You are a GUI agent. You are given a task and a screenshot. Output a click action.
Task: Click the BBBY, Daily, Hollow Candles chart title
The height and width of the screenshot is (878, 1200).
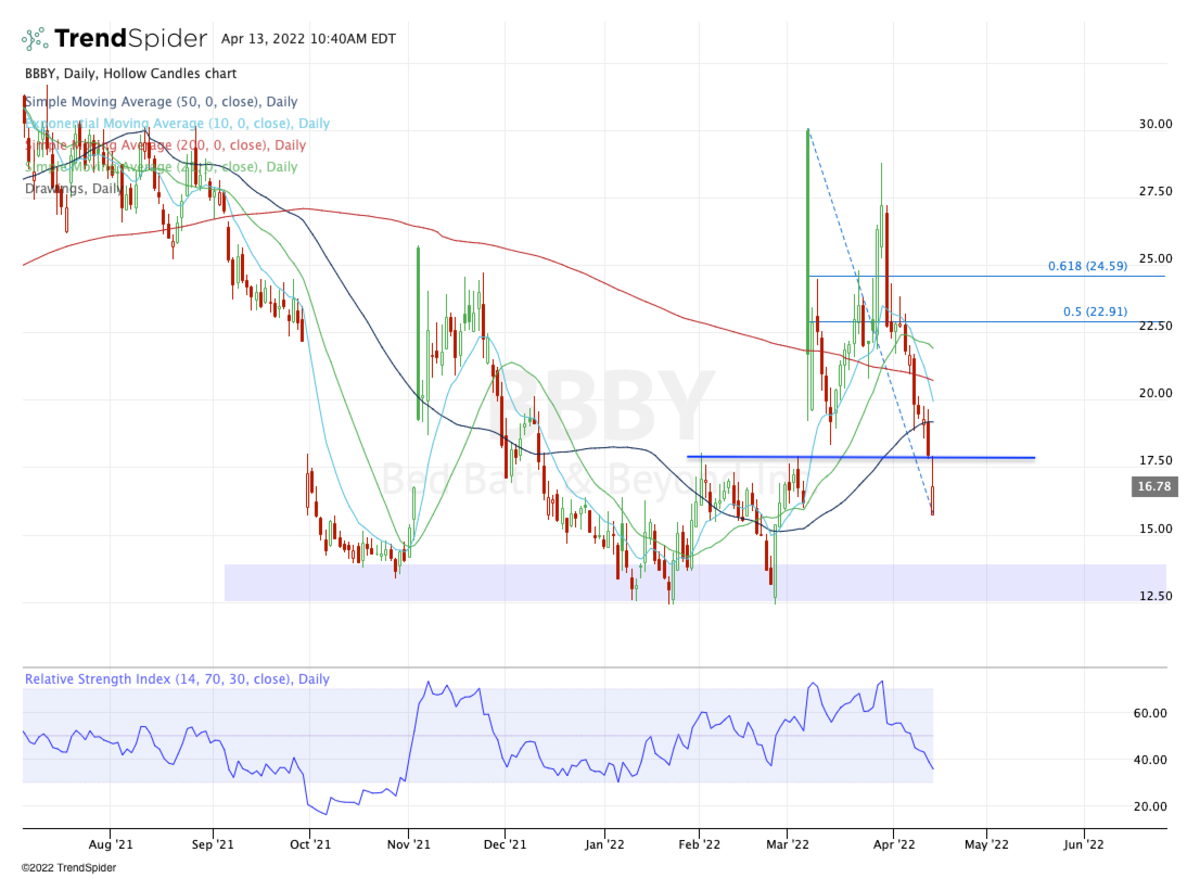coord(129,74)
